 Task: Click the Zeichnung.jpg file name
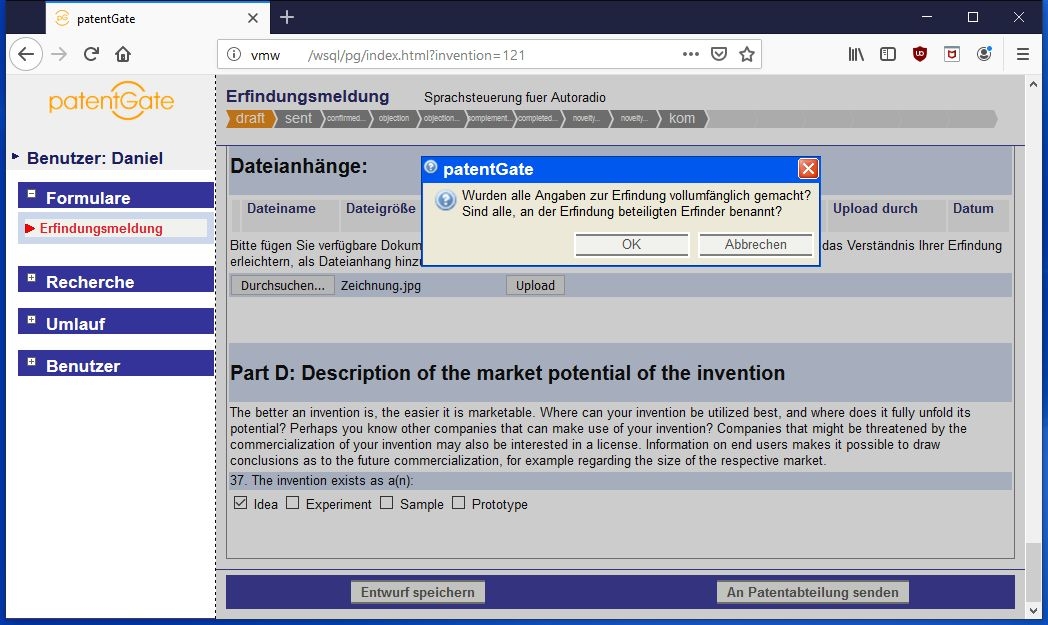(381, 286)
